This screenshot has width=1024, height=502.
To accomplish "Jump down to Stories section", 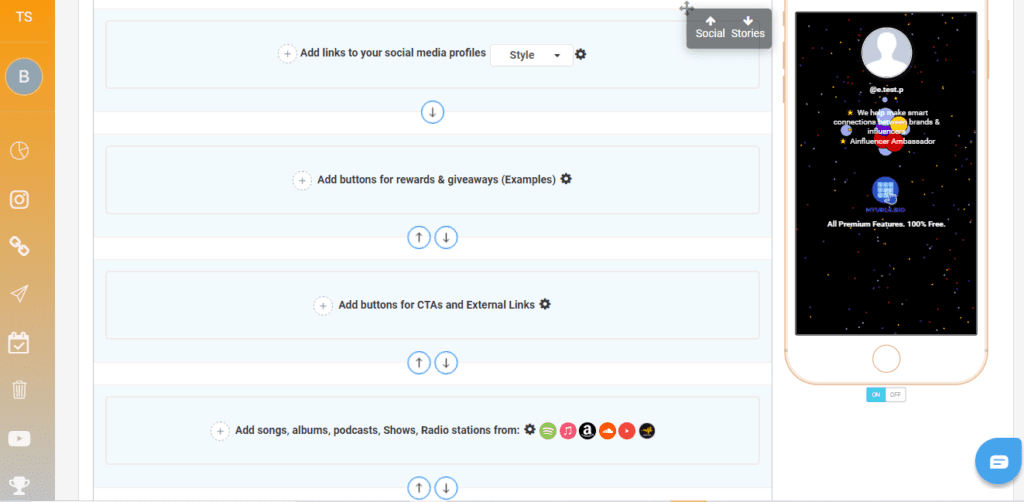I will 748,28.
